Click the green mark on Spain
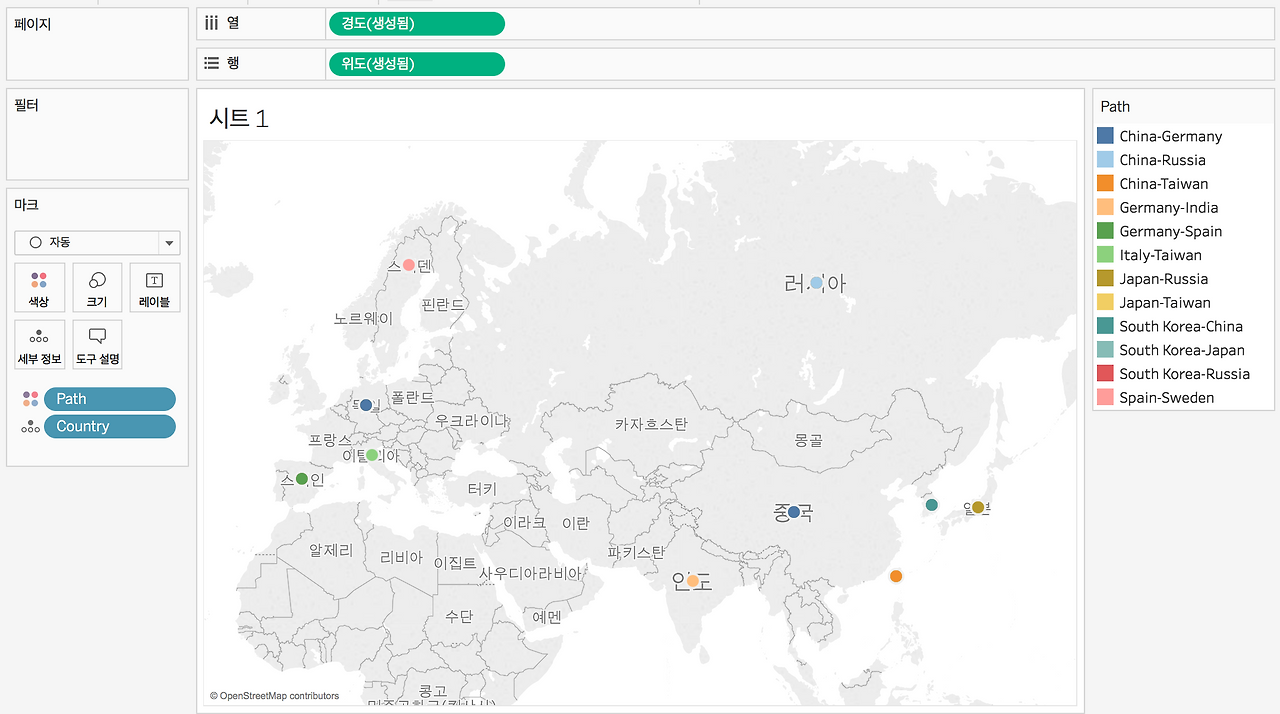The image size is (1280, 714). (x=302, y=479)
